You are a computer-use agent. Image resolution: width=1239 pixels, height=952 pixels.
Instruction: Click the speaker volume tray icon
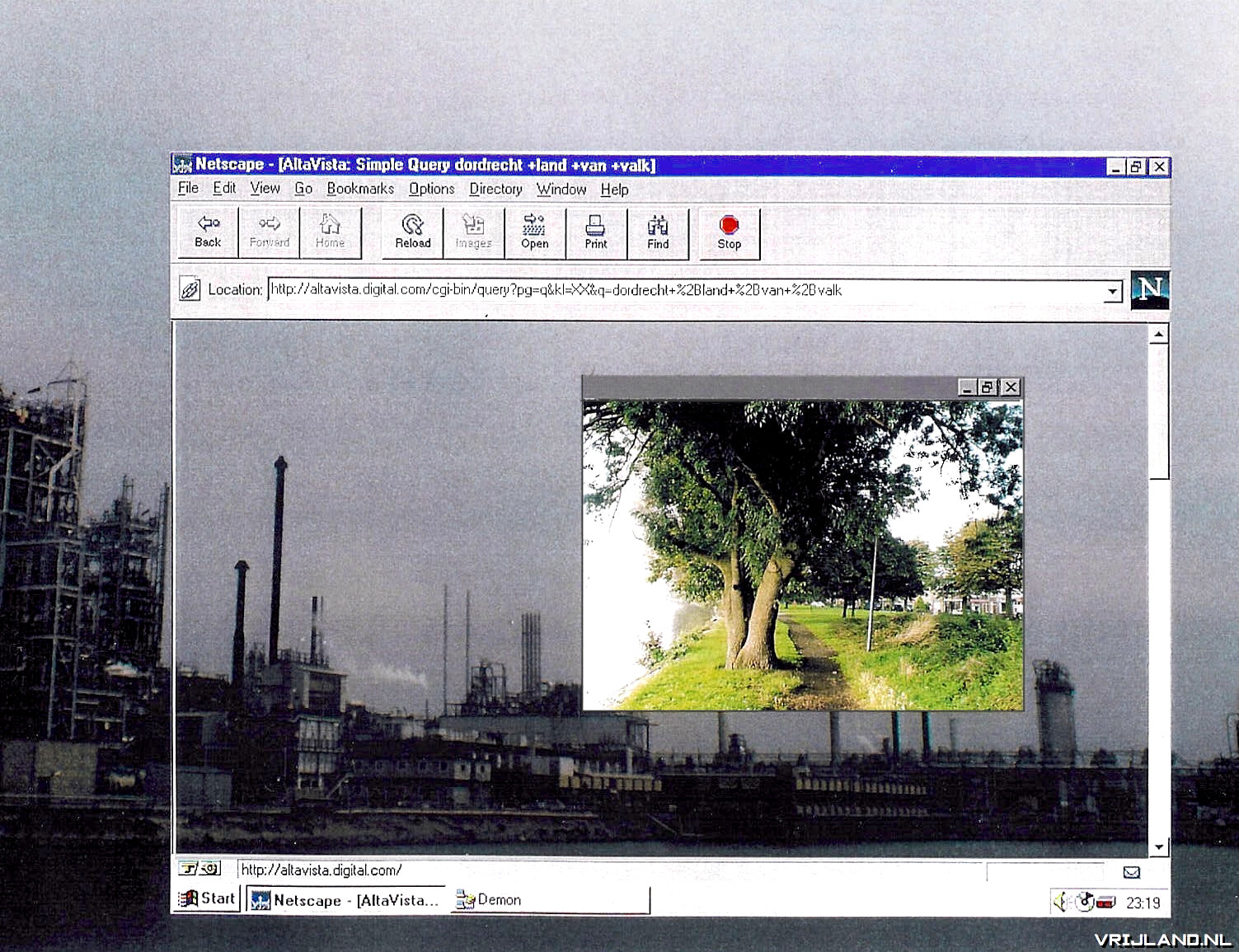coord(1061,902)
